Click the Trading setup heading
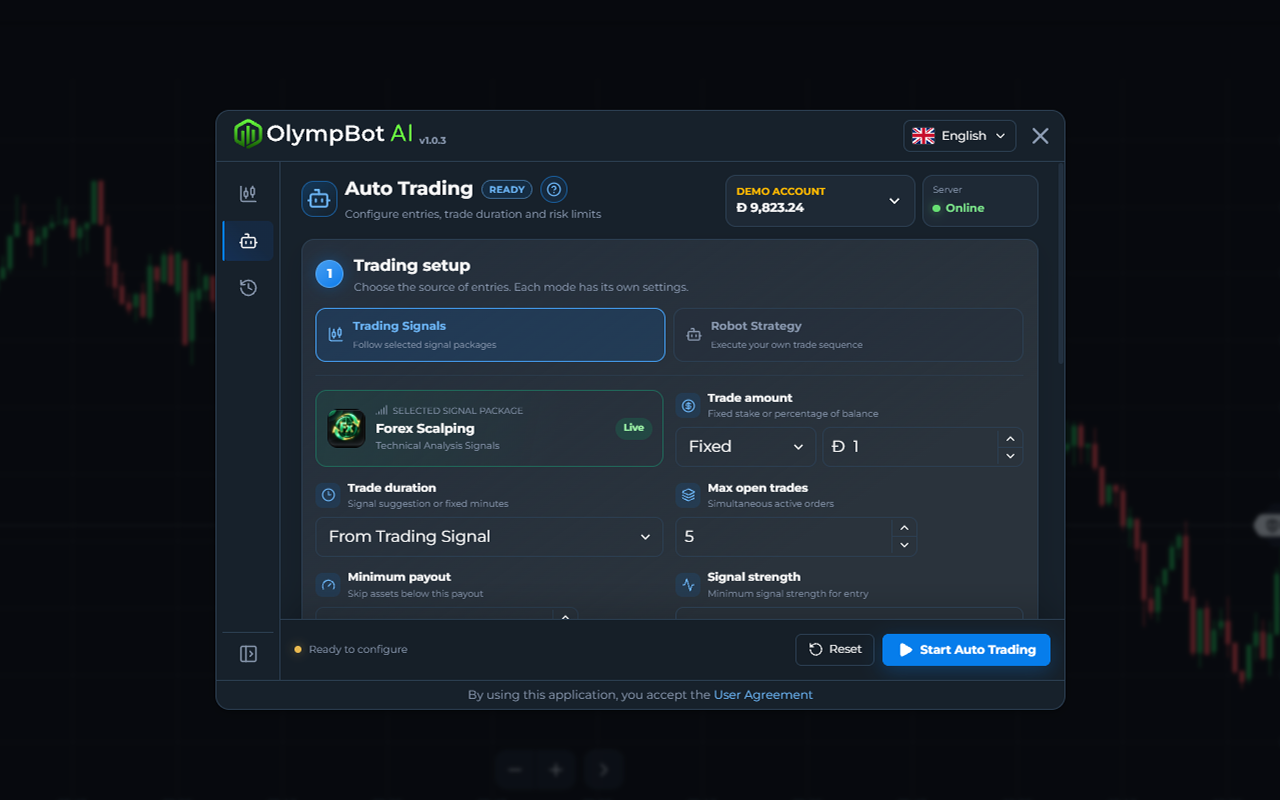Image resolution: width=1280 pixels, height=800 pixels. (x=412, y=266)
